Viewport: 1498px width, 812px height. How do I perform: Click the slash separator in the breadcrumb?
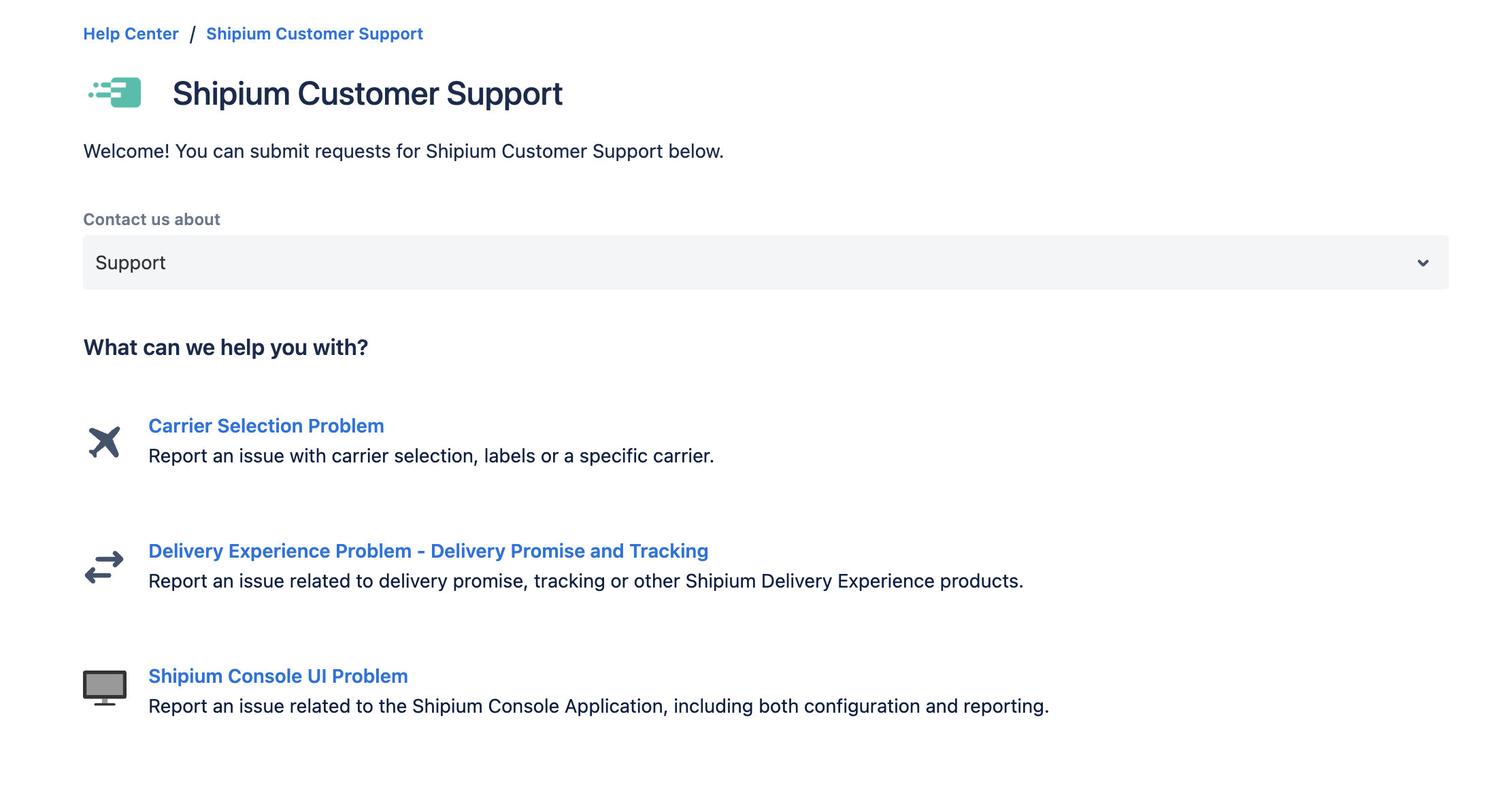[x=193, y=34]
